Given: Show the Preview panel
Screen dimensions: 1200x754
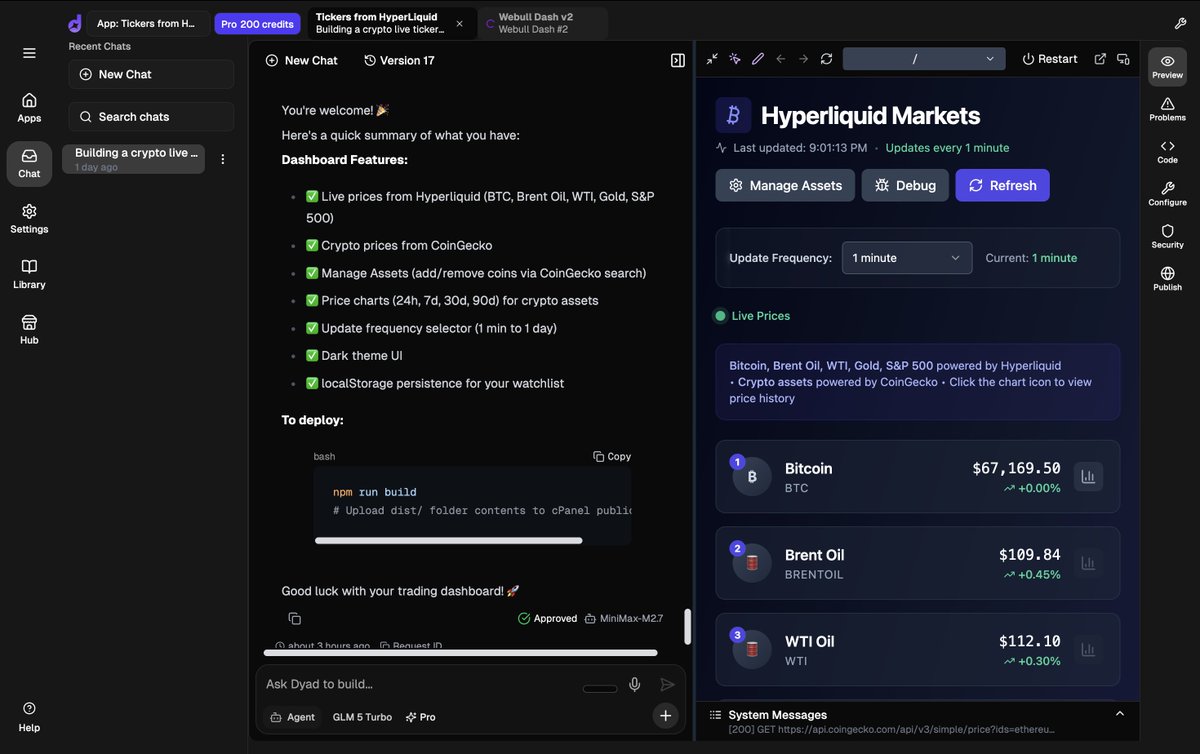Looking at the screenshot, I should 1167,67.
